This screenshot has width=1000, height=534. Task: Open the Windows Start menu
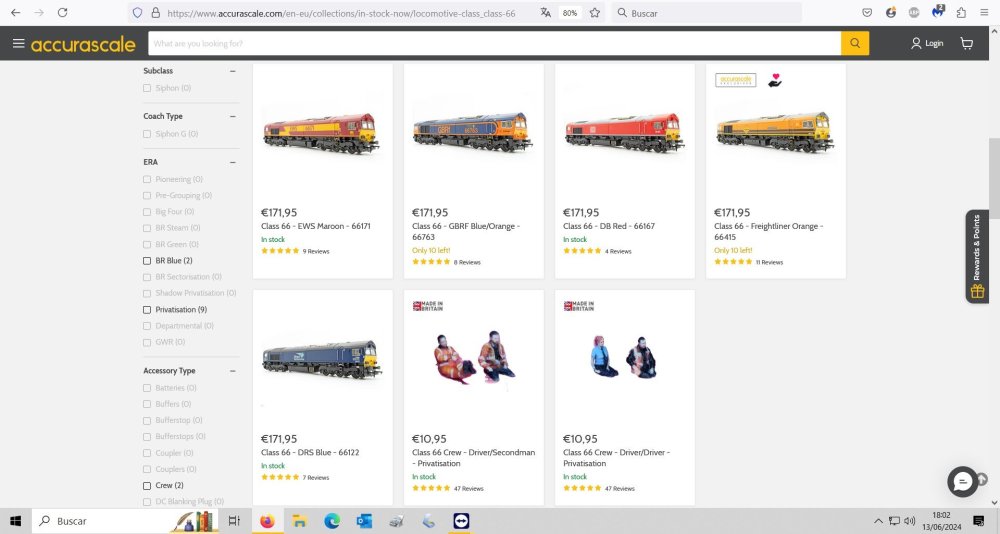click(x=15, y=521)
